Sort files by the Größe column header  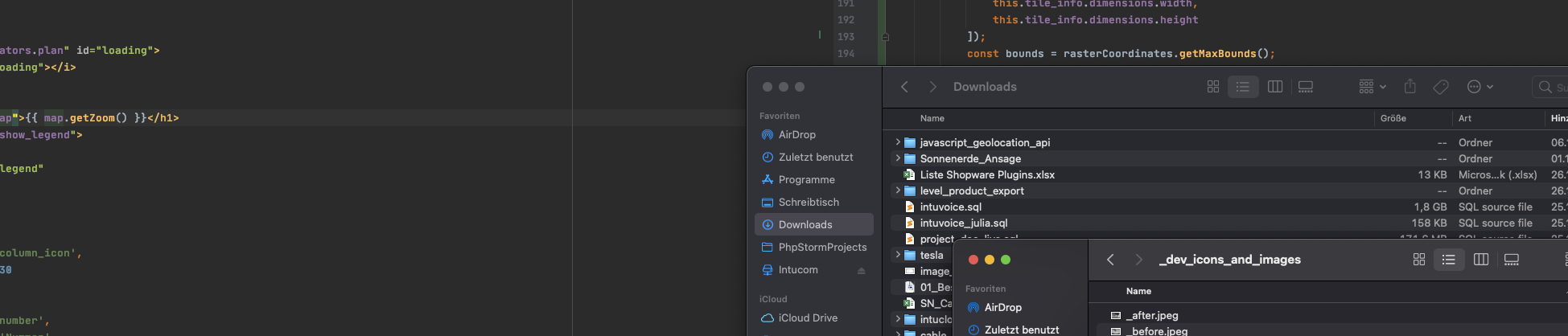coord(1393,118)
